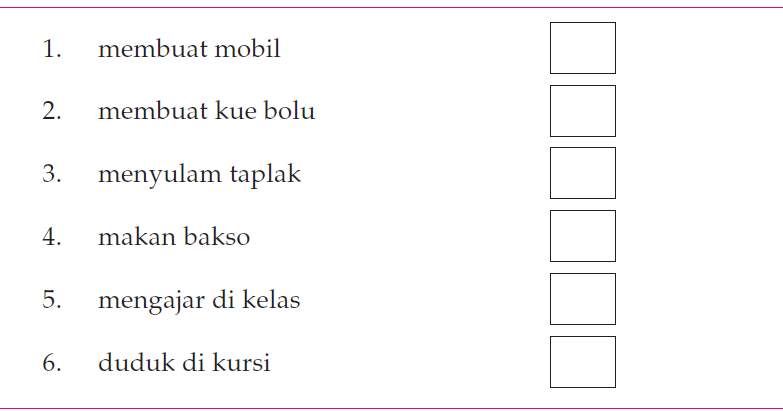This screenshot has width=783, height=411.
Task: Click the item number 4 label
Action: [x=52, y=237]
